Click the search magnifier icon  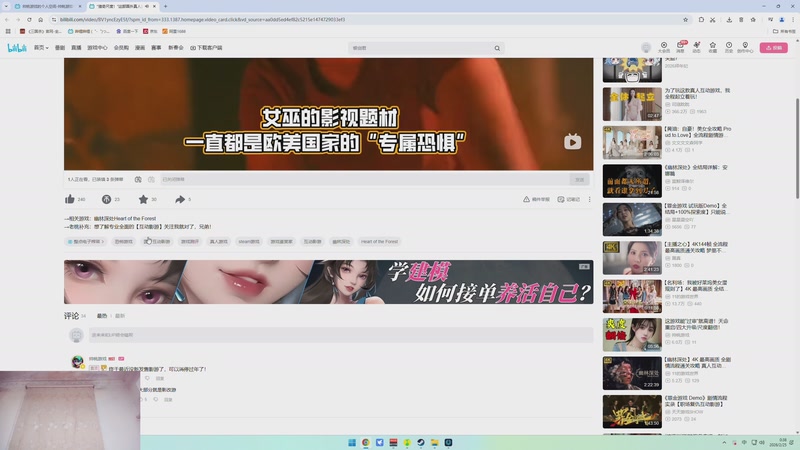coord(497,48)
